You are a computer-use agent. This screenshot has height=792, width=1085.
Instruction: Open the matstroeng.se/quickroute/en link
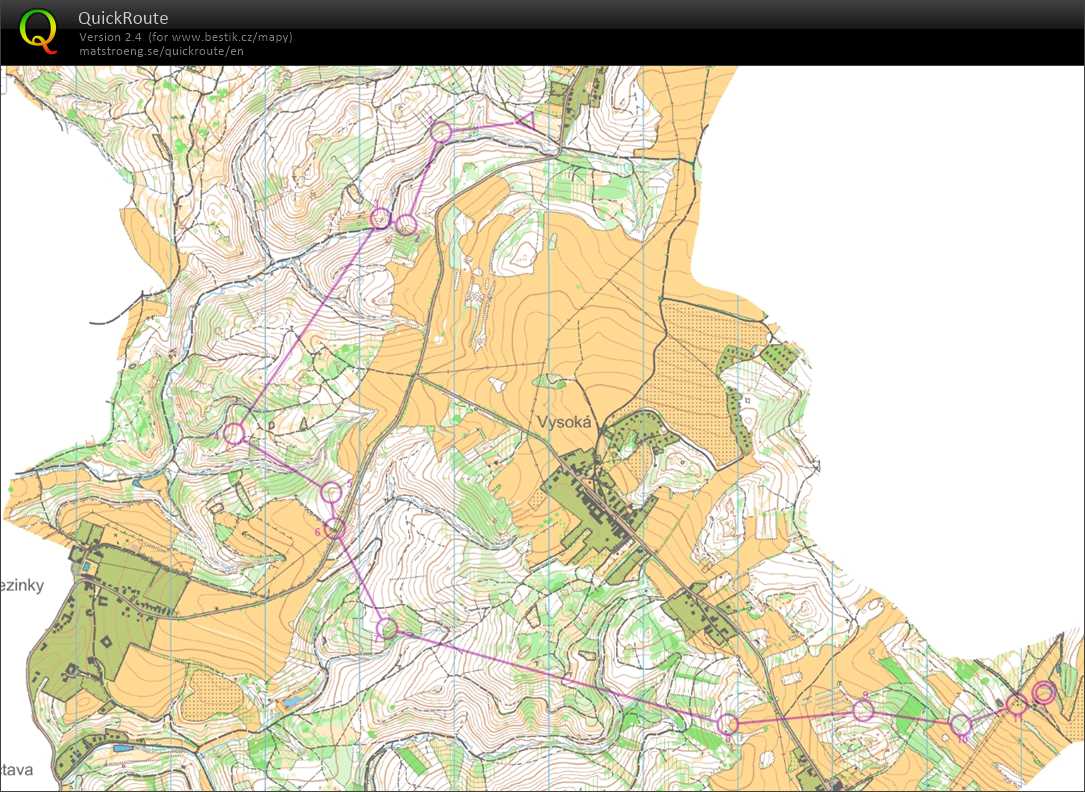coord(161,51)
